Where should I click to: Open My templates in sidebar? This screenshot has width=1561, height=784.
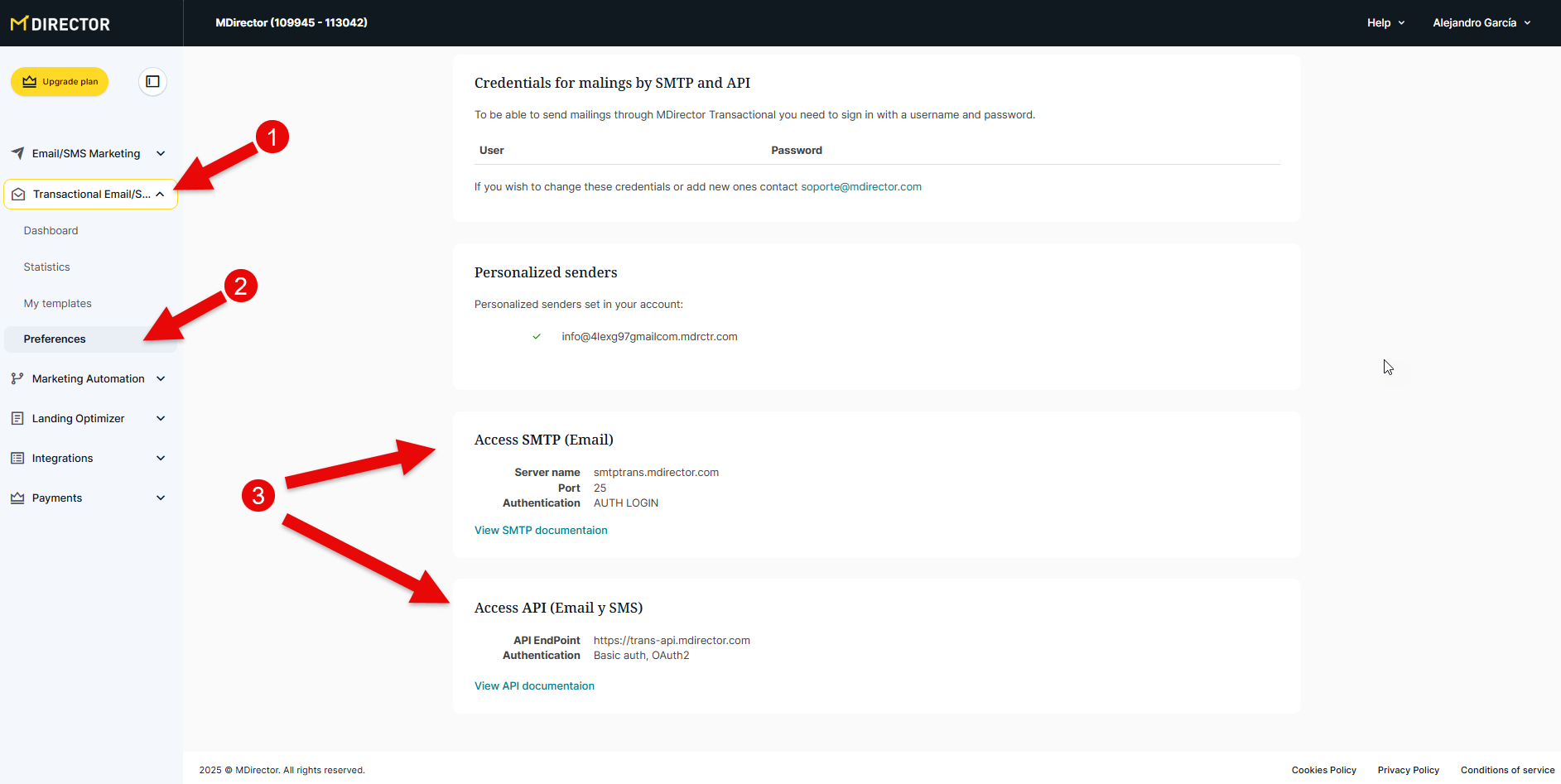57,304
